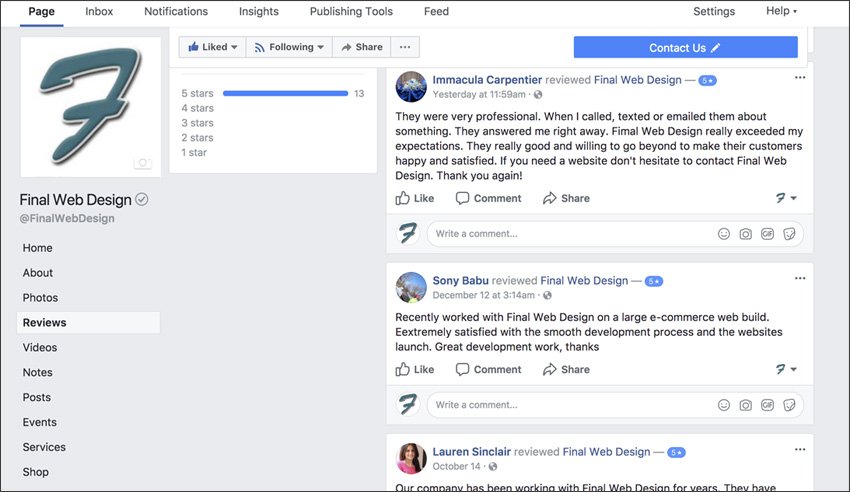The height and width of the screenshot is (492, 850).
Task: Share Sony Babu's review
Action: [566, 370]
